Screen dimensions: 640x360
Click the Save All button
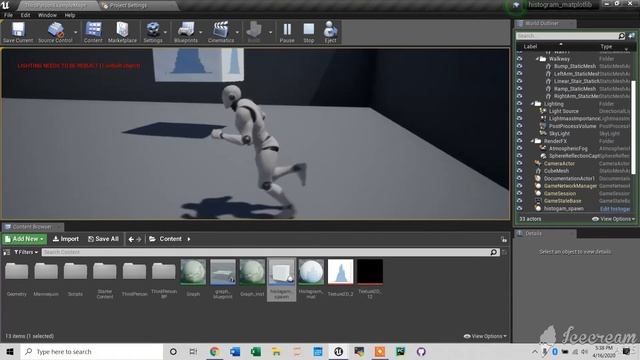pos(103,239)
